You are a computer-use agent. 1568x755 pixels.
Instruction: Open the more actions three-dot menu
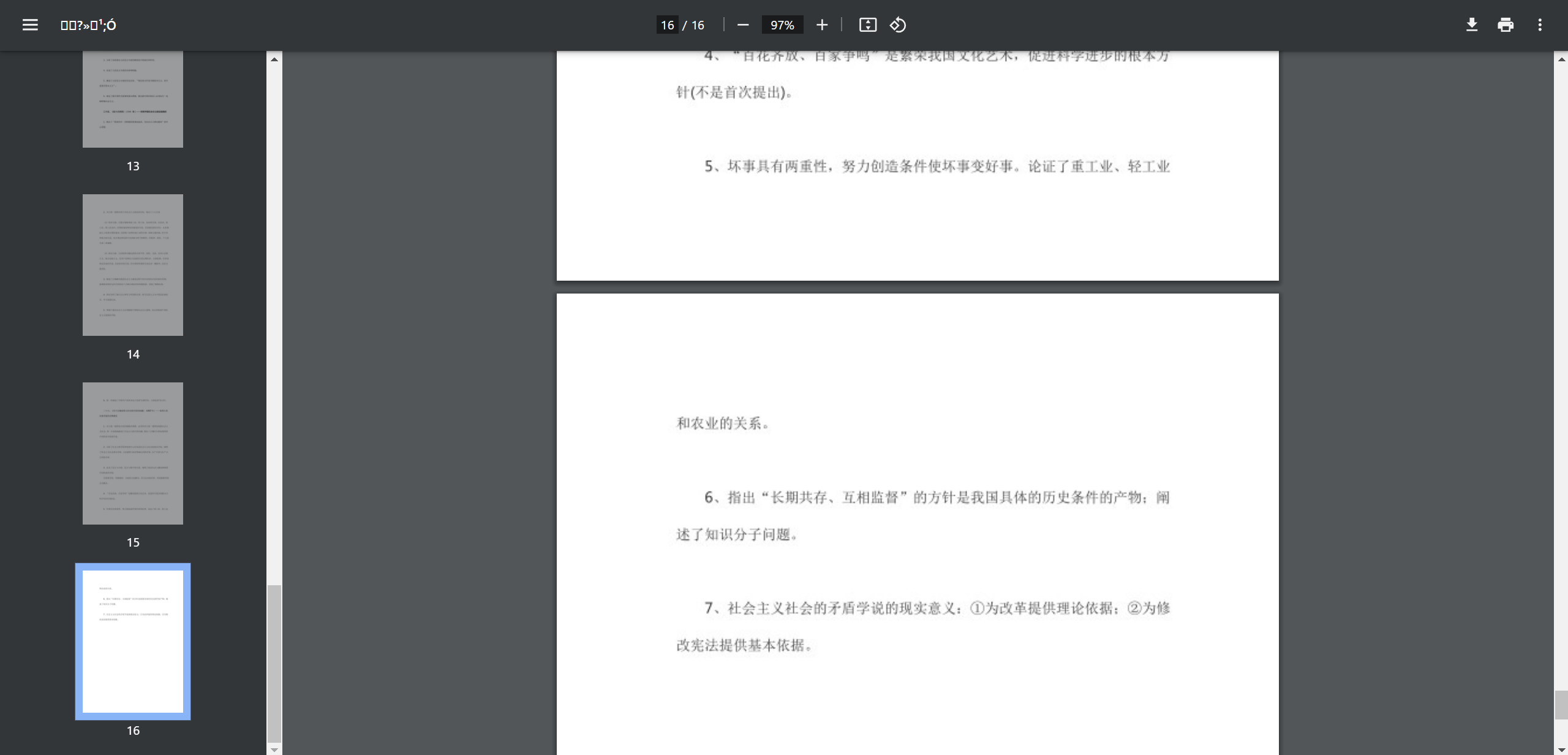(1540, 25)
